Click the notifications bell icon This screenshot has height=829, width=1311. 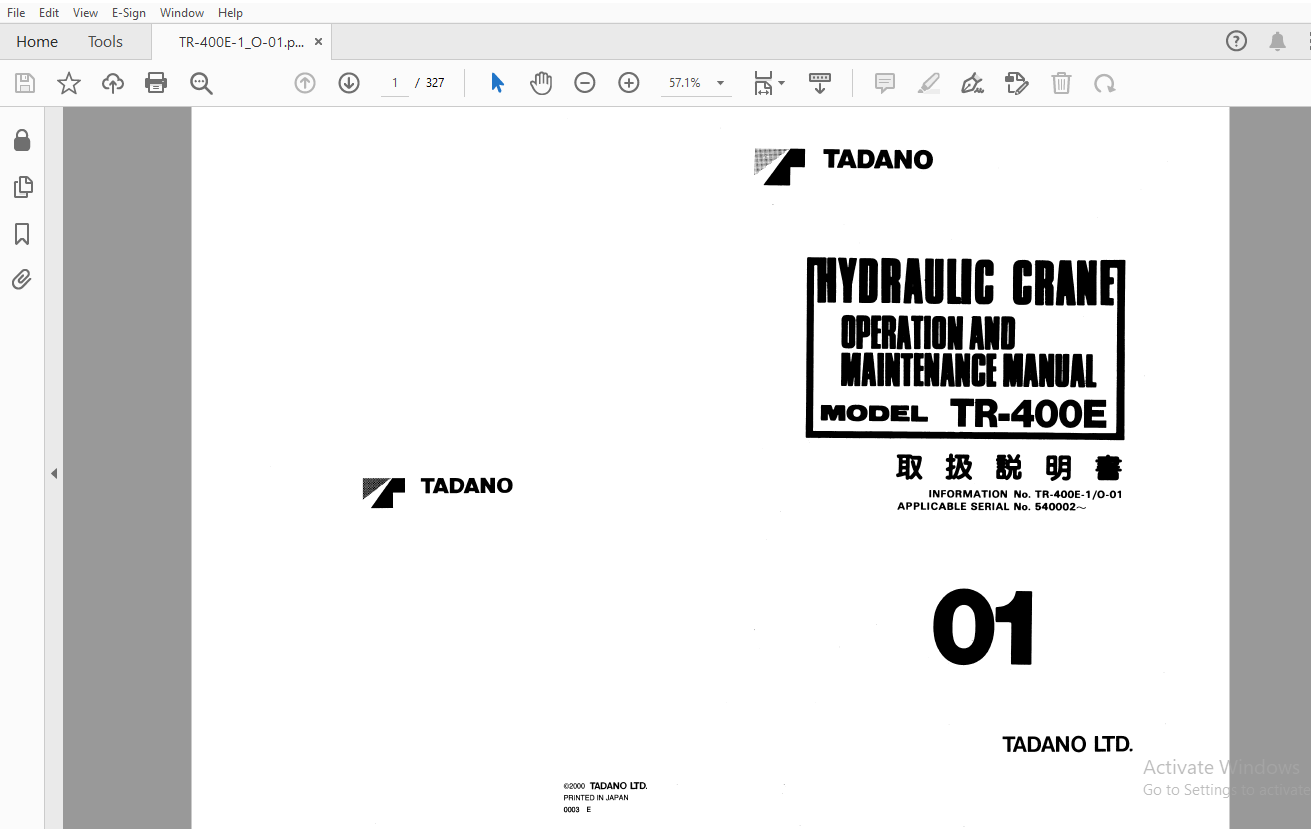(x=1278, y=41)
